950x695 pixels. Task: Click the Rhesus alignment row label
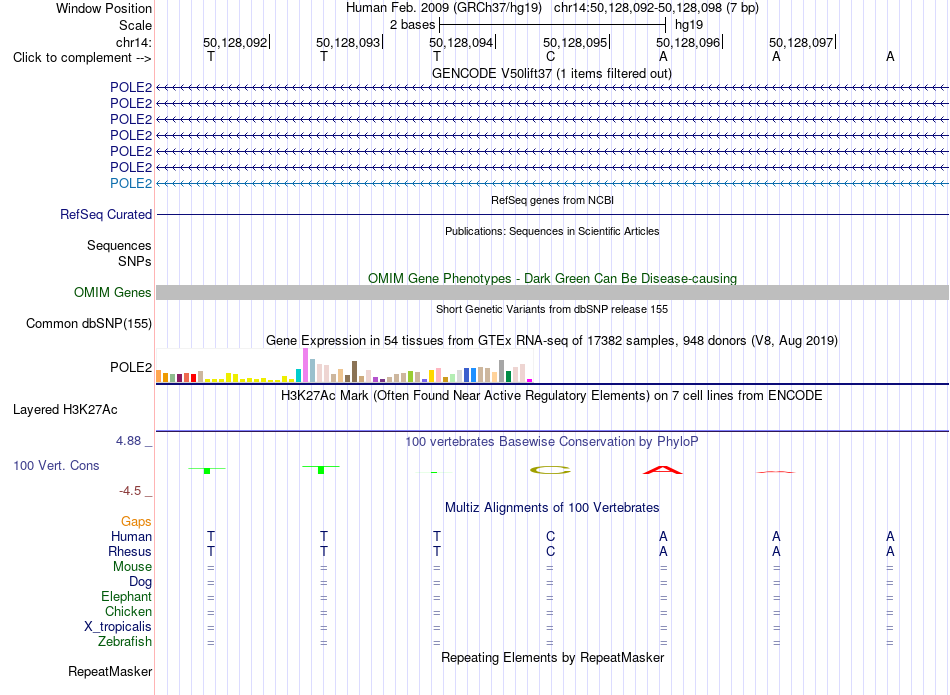click(x=130, y=551)
